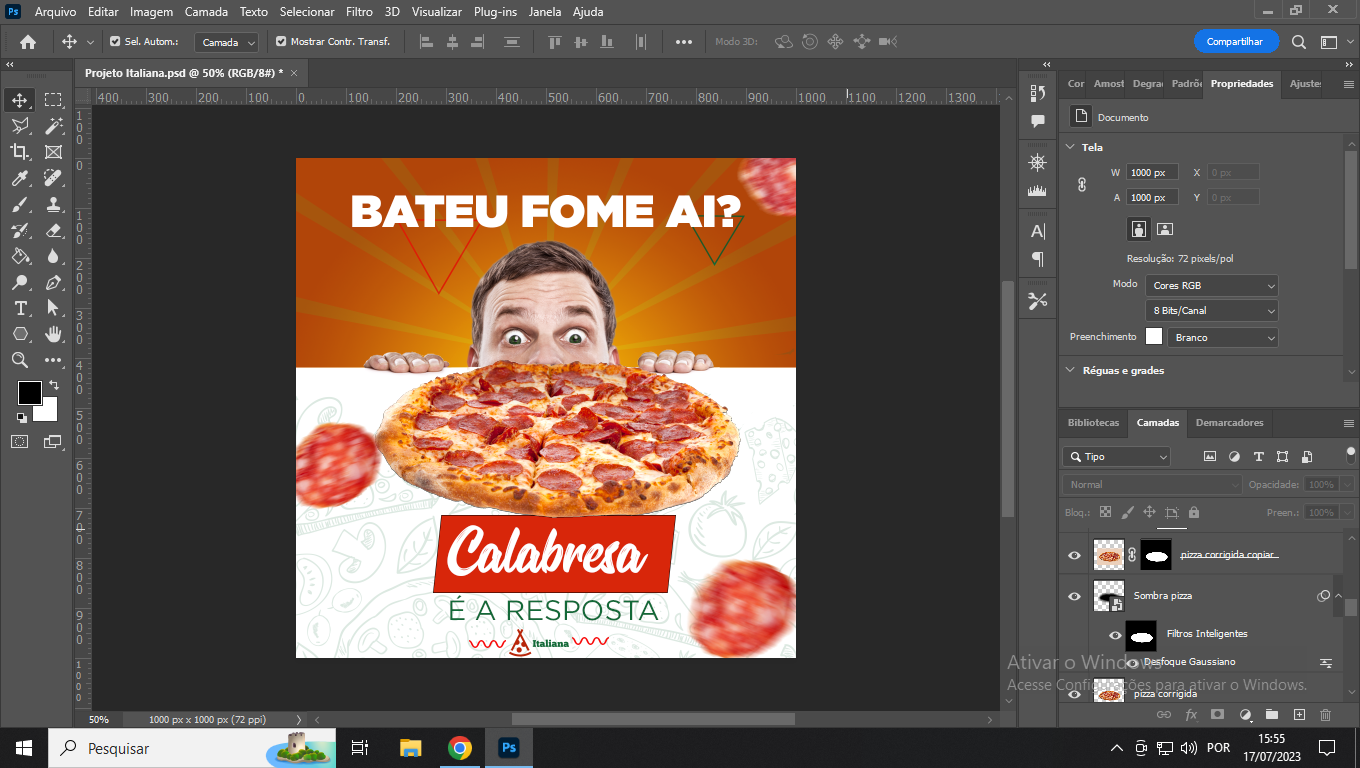1360x768 pixels.
Task: Select the Horizontal Type tool
Action: 20,308
